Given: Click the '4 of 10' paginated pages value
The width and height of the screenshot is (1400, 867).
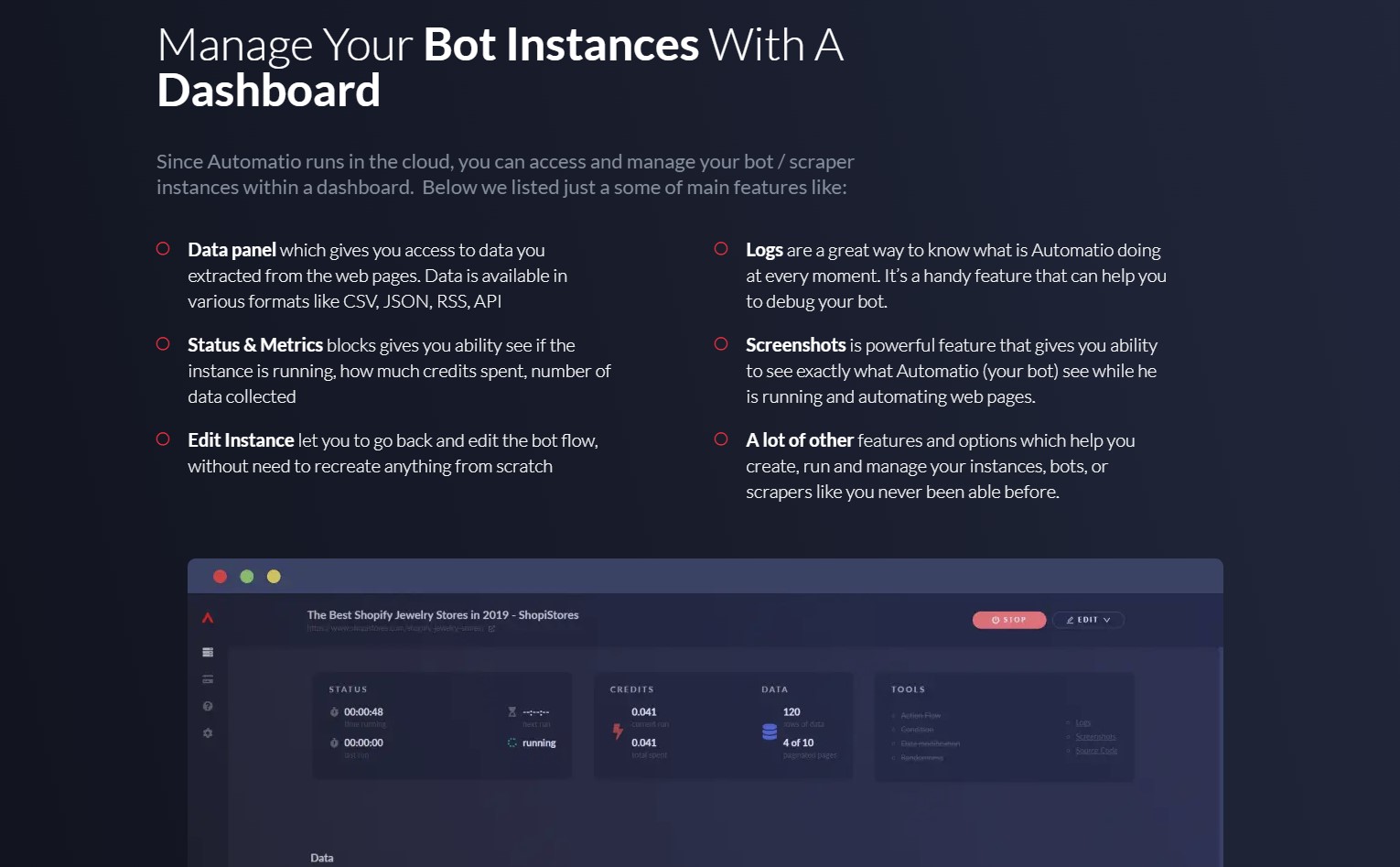Looking at the screenshot, I should pyautogui.click(x=798, y=742).
